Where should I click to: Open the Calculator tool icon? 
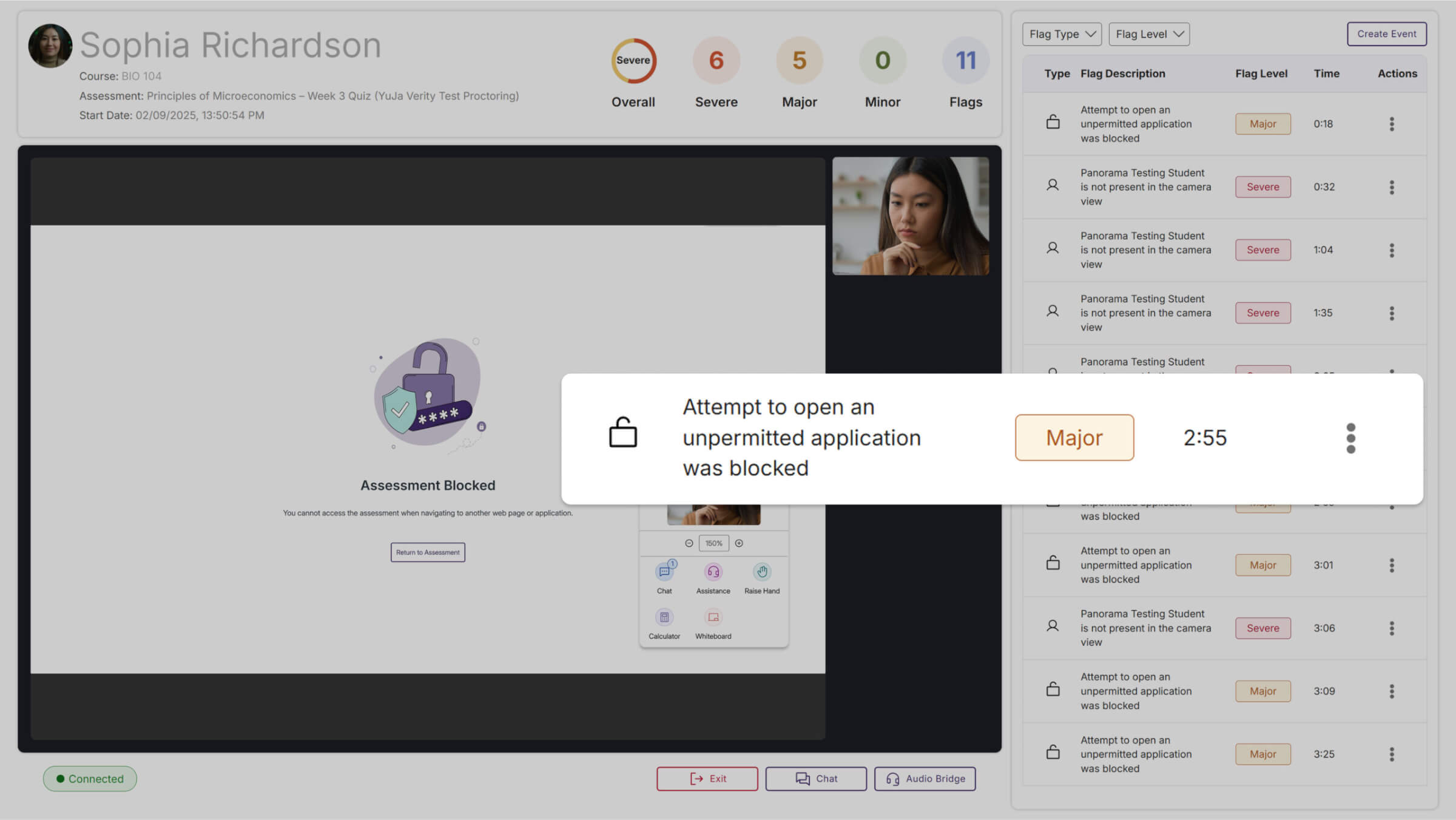(664, 618)
